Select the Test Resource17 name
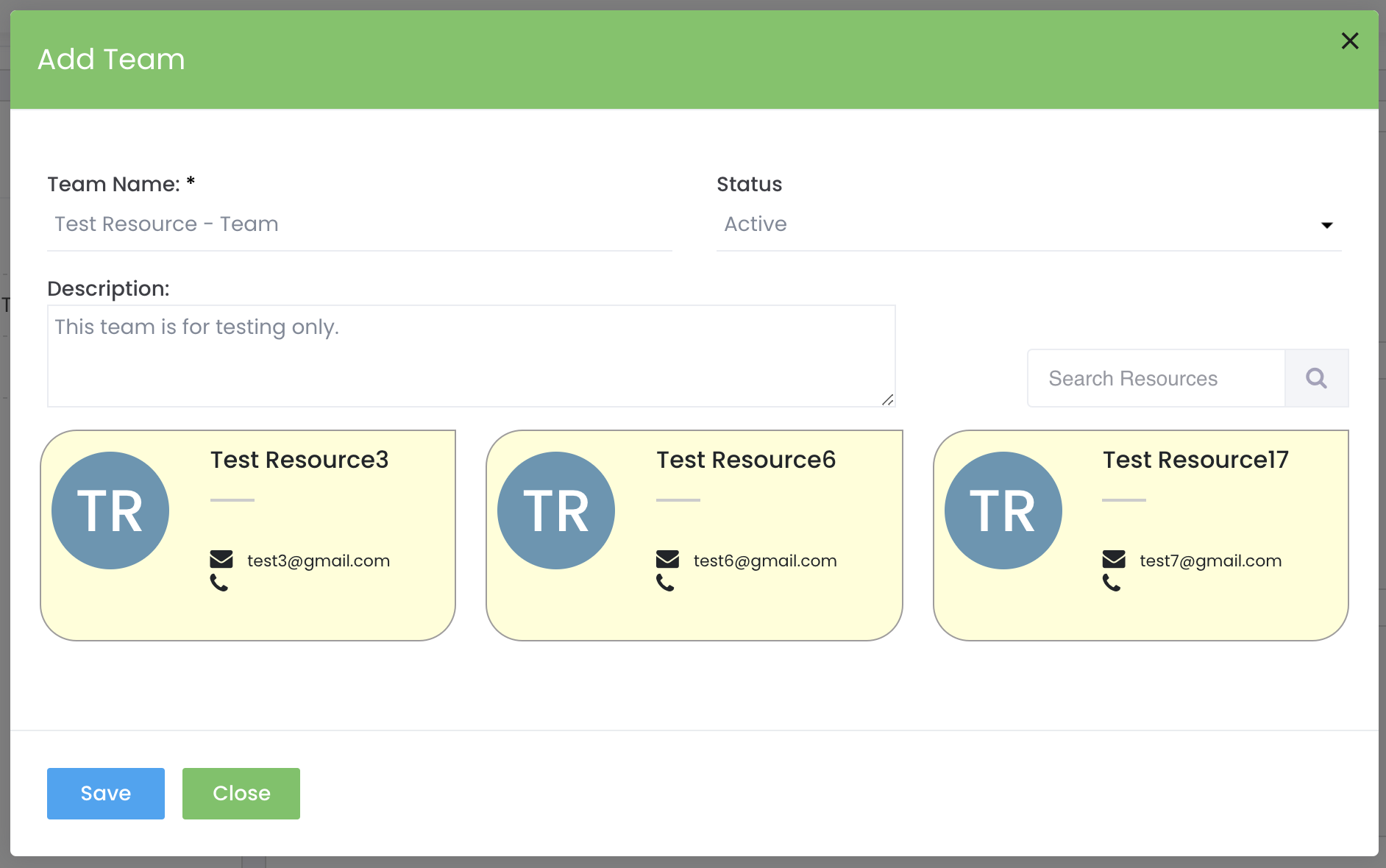 (x=1195, y=460)
